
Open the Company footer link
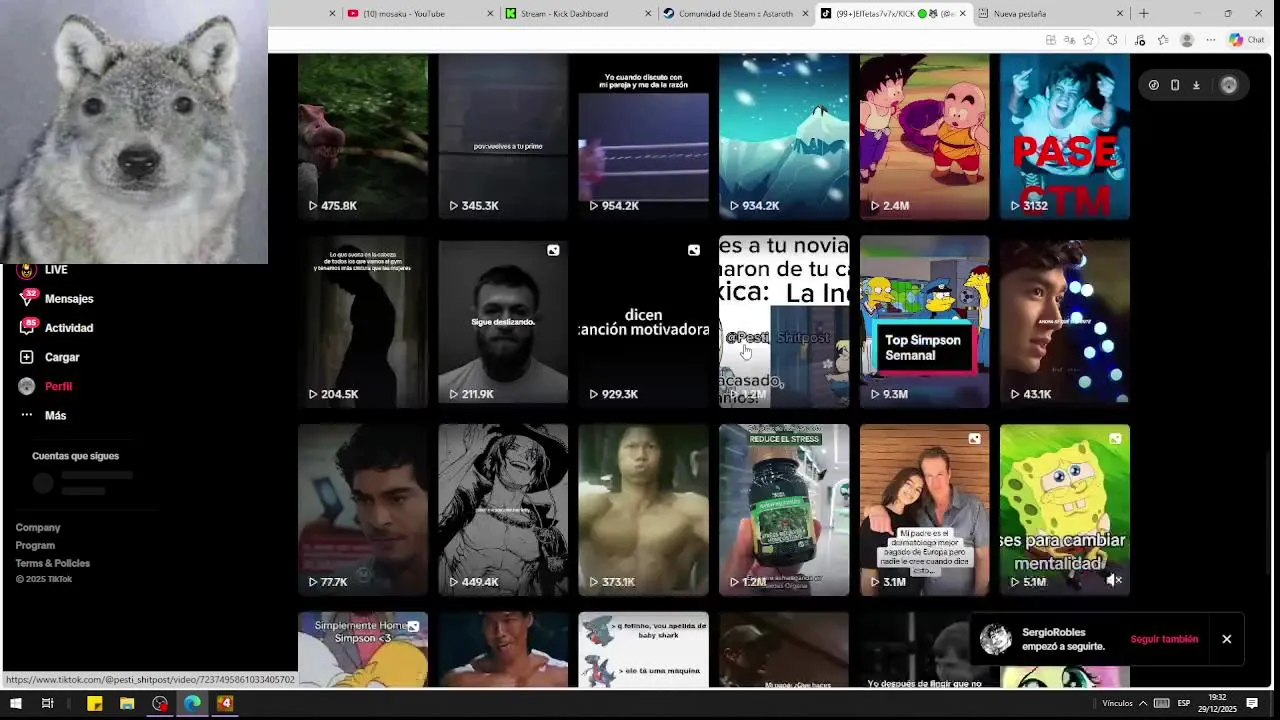pos(38,527)
